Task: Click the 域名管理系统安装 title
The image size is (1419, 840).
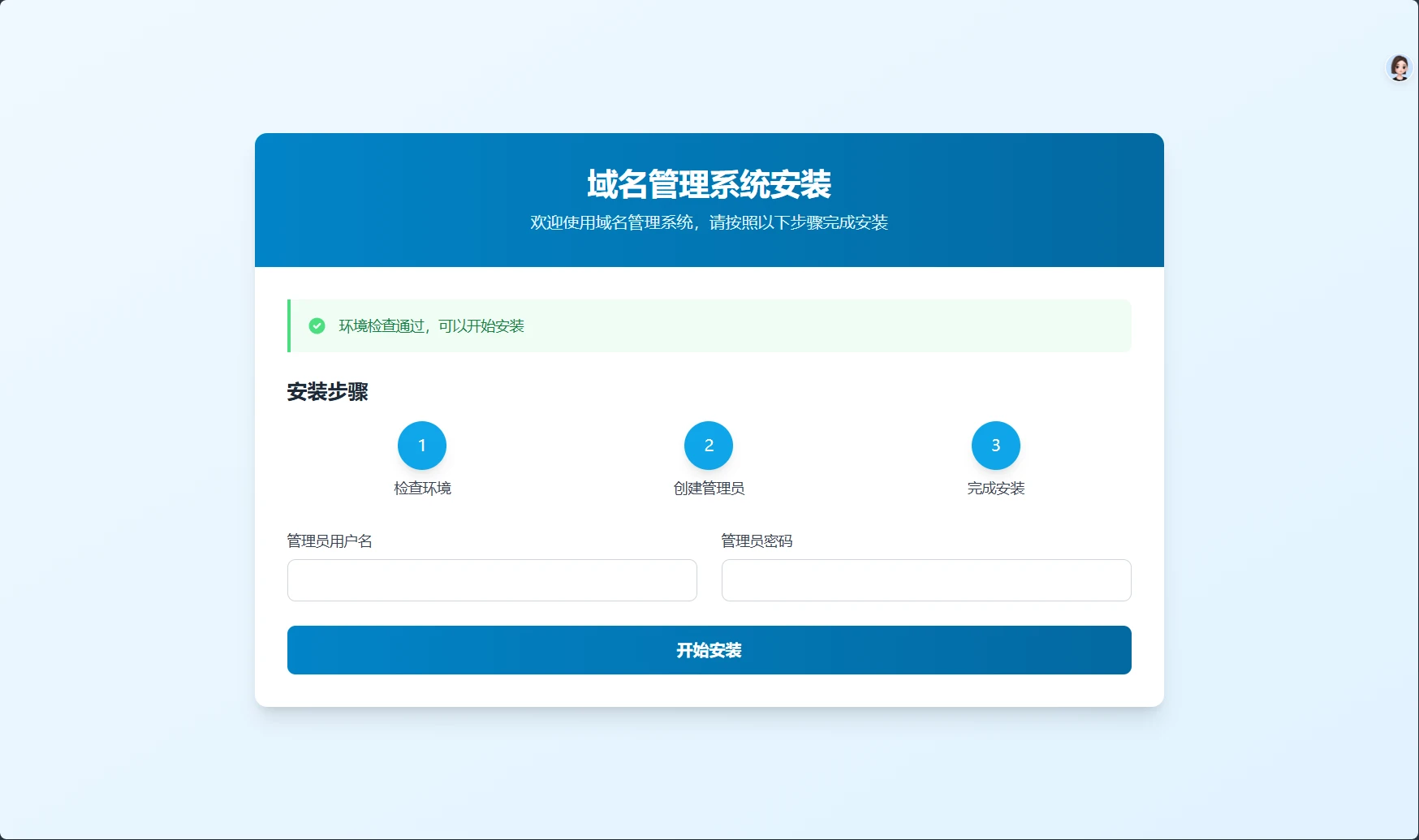Action: [x=709, y=184]
